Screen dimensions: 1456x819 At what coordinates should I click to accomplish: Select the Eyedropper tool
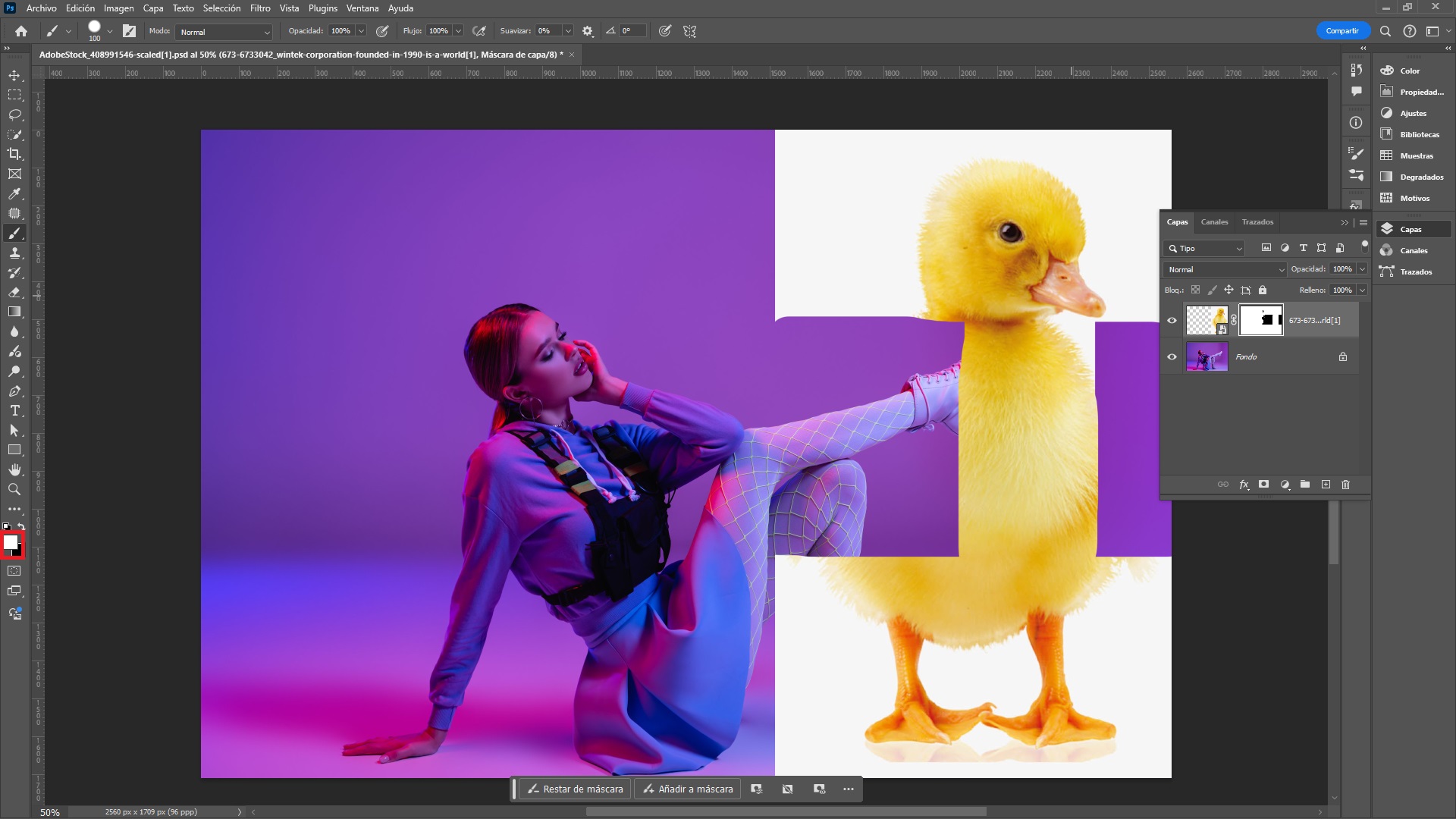[14, 193]
